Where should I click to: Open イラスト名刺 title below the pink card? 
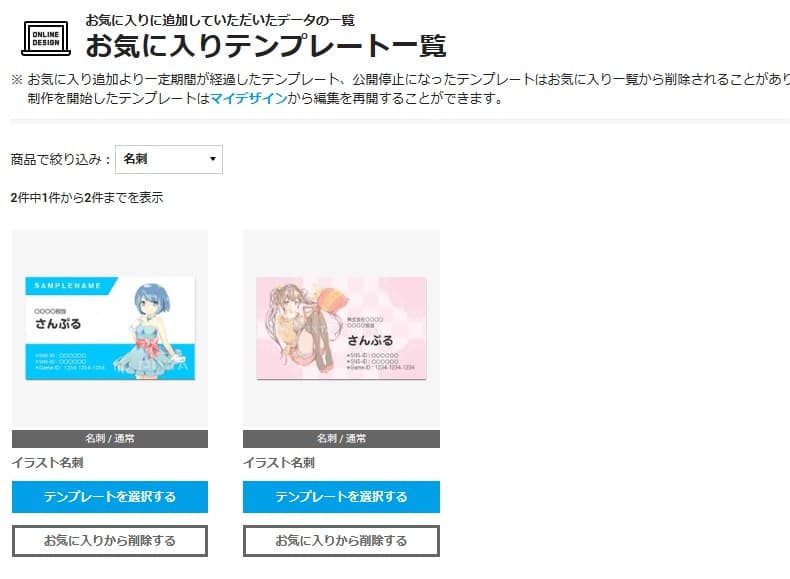(x=279, y=463)
